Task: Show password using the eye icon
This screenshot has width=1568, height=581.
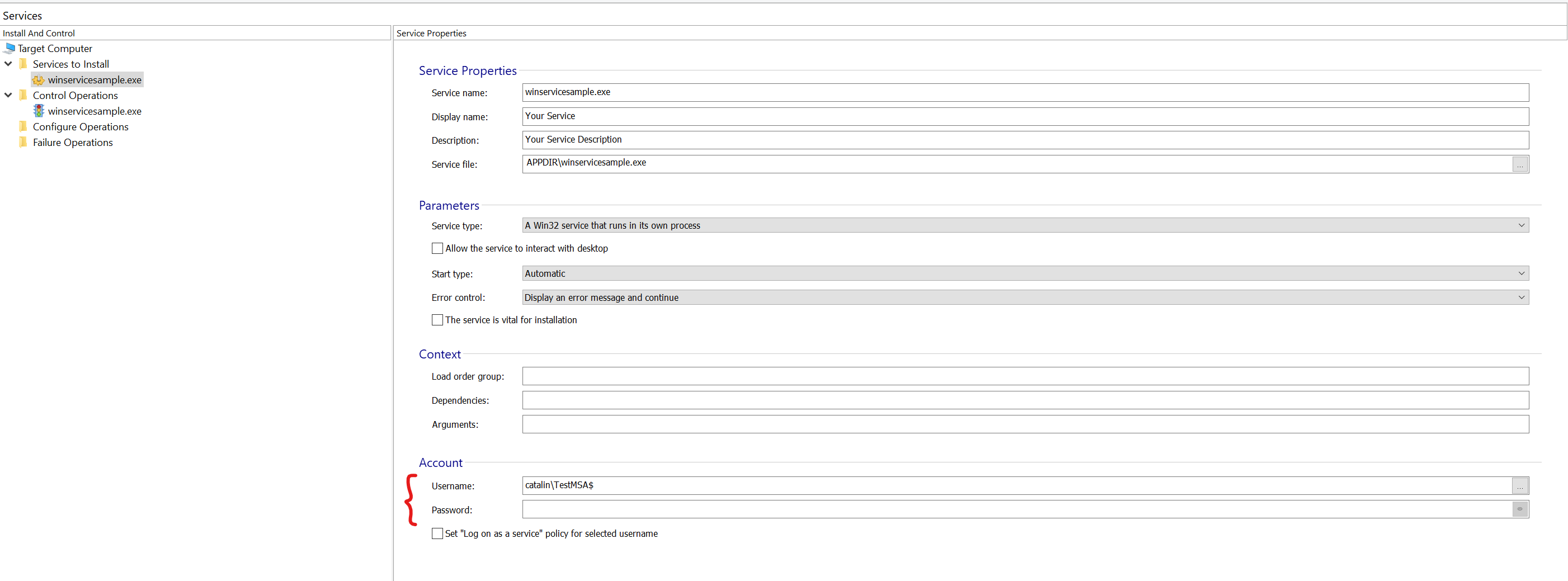Action: [1519, 509]
